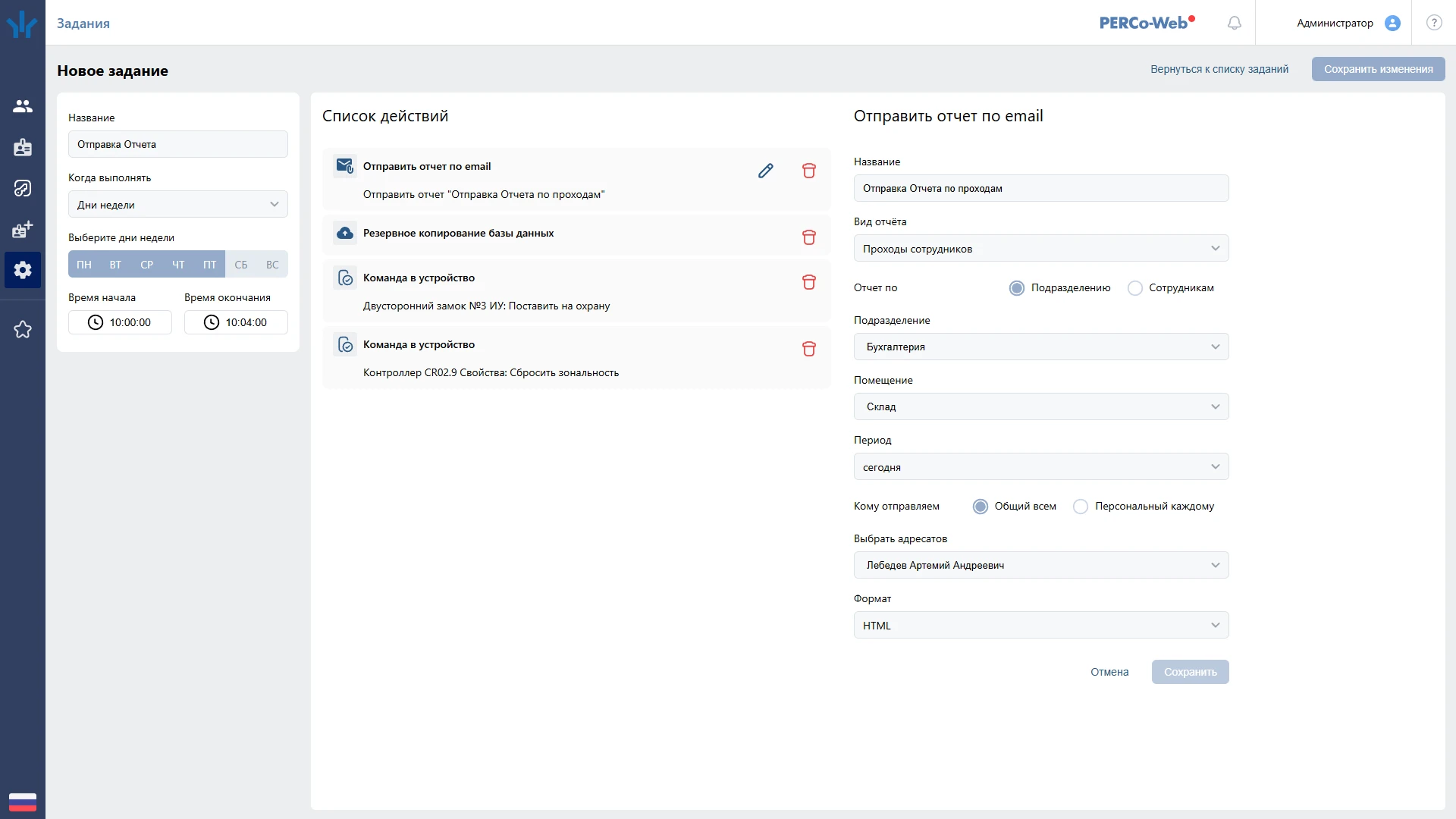
Task: Edit the email report action with the pencil icon
Action: [765, 171]
